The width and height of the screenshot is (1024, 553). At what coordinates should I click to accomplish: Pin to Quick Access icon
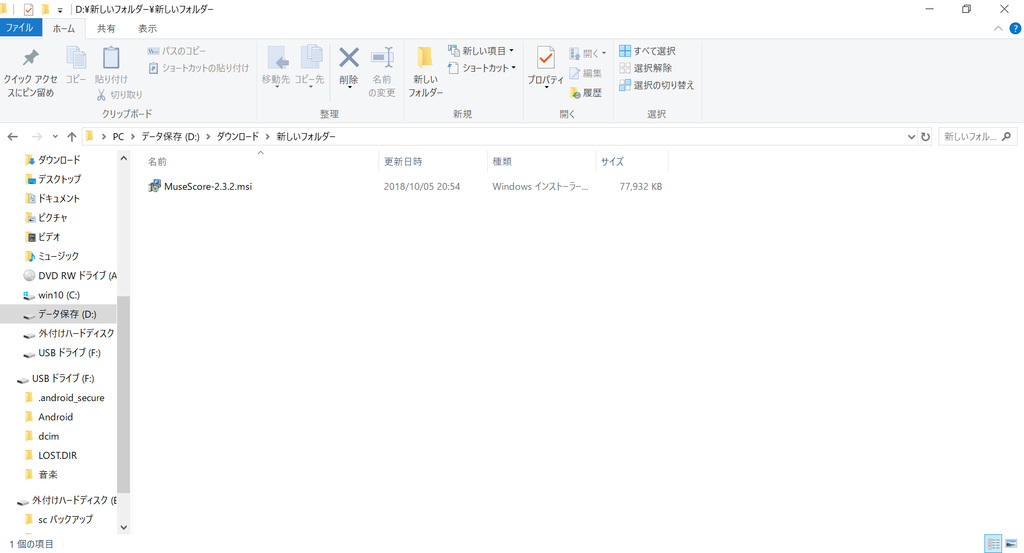tap(31, 57)
